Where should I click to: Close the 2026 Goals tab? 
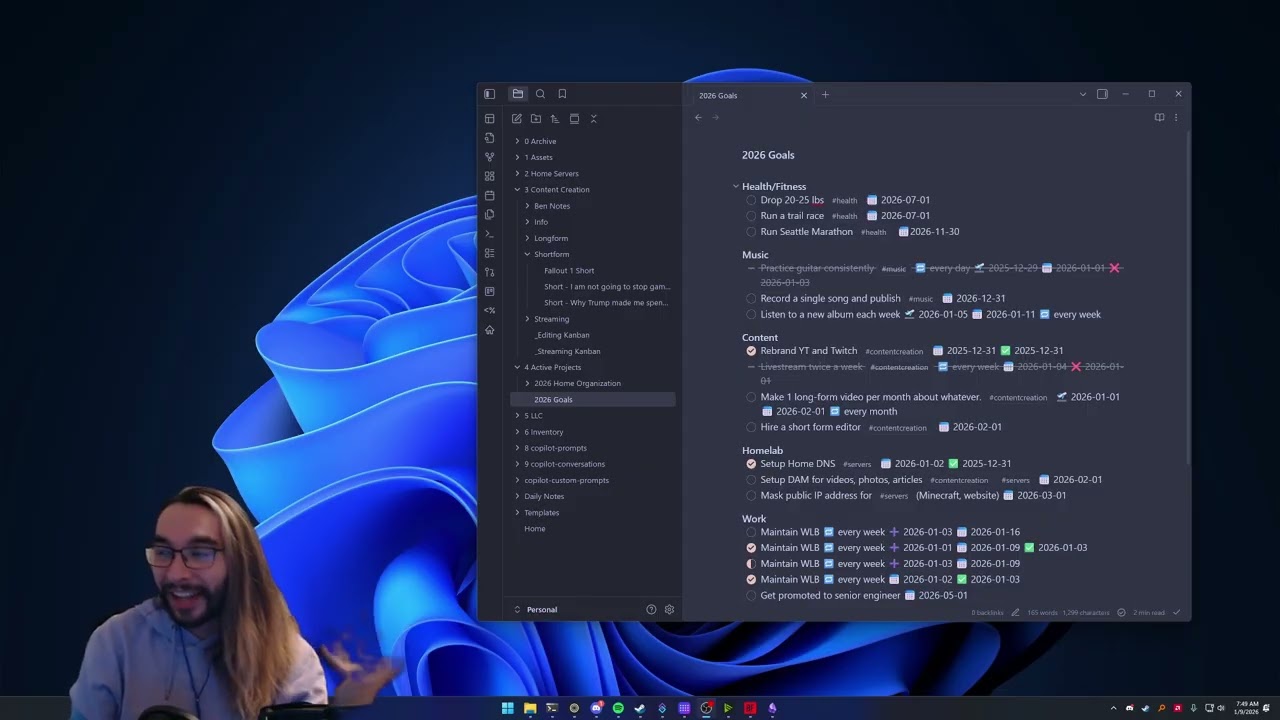pyautogui.click(x=803, y=95)
